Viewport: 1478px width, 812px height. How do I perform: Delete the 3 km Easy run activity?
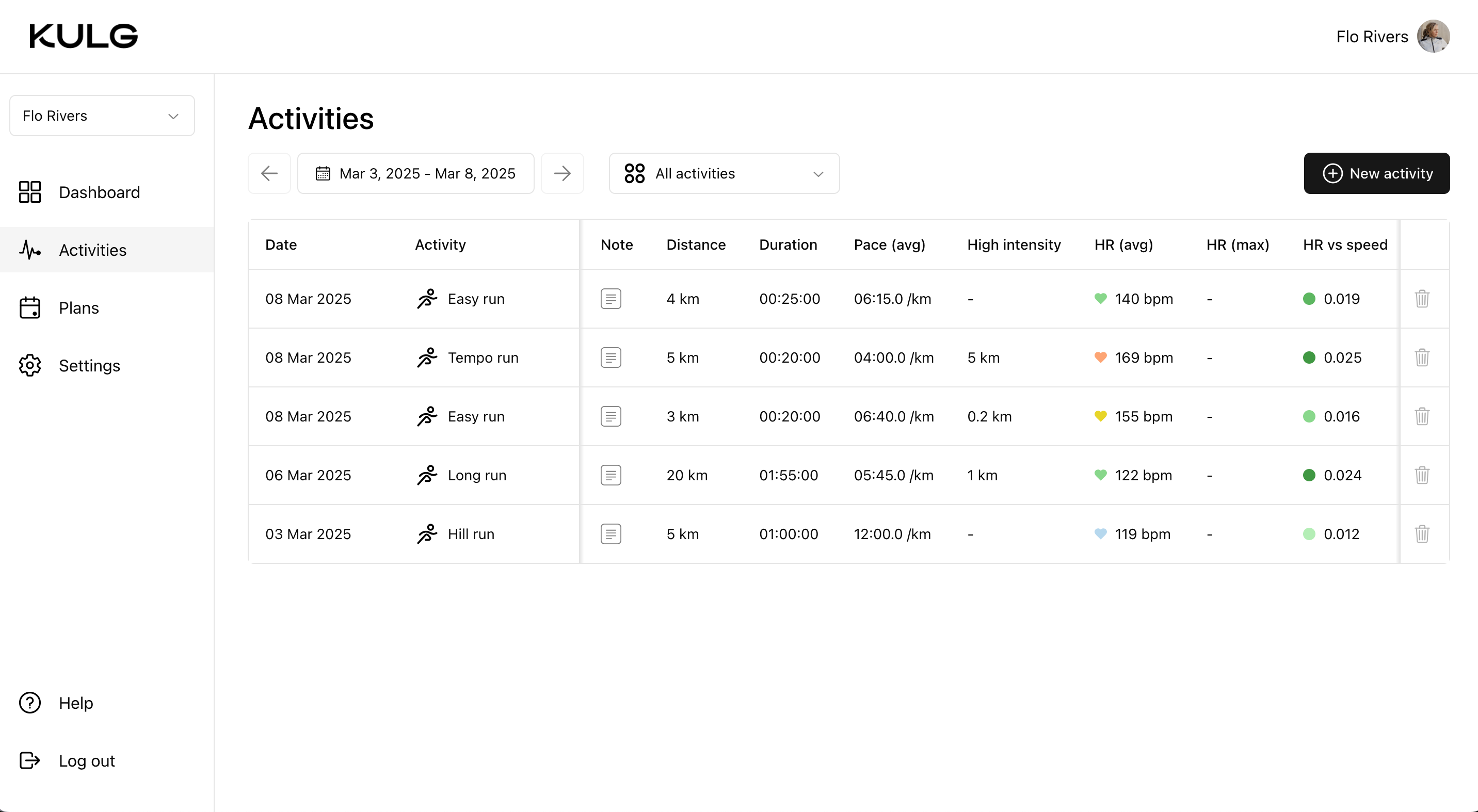click(1422, 416)
